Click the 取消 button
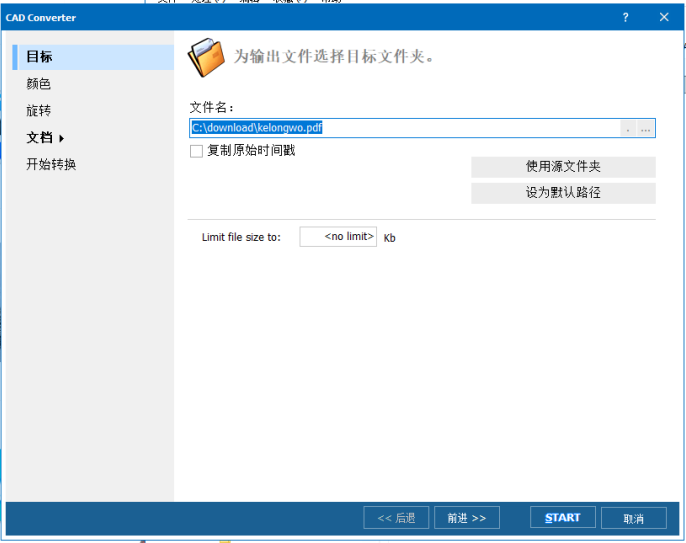 (x=634, y=518)
